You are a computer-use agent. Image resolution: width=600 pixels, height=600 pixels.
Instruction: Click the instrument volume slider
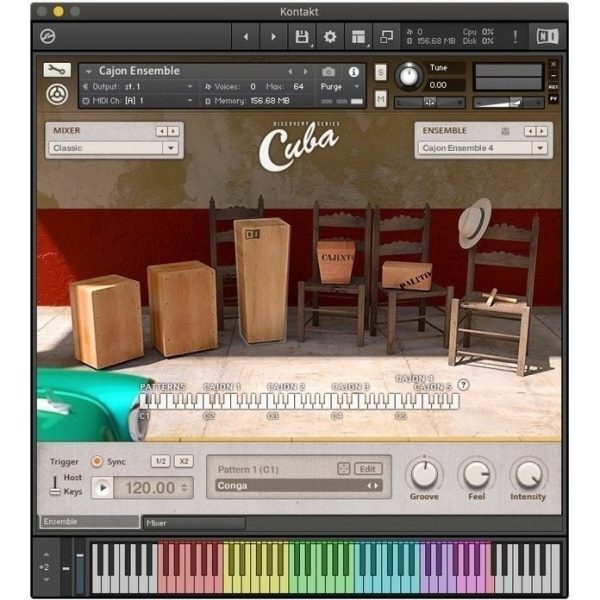(x=509, y=103)
